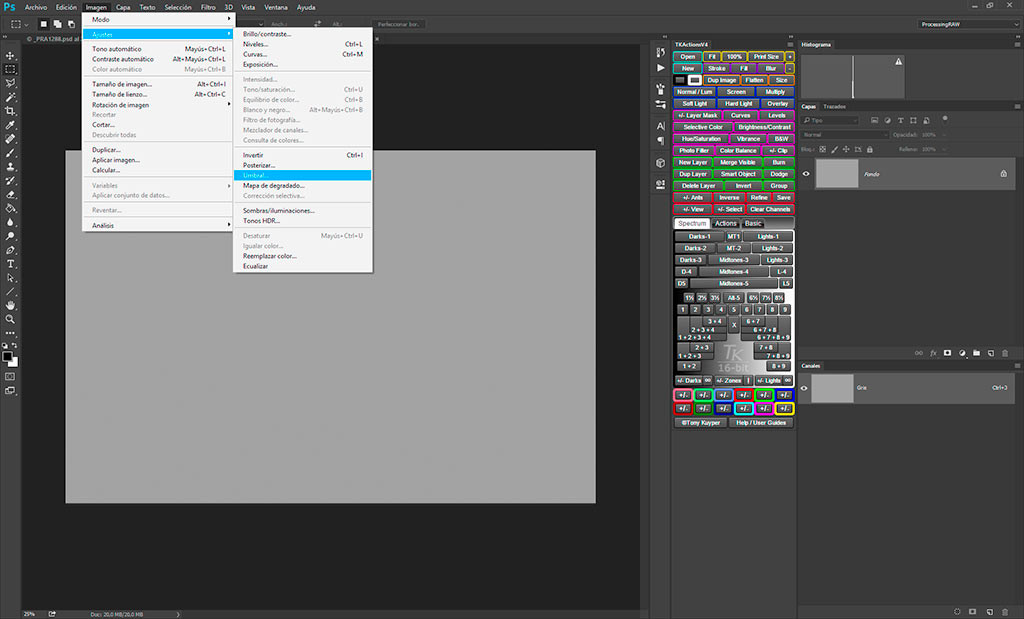Click the delete layer trash icon
Viewport: 1024px width, 619px height.
coord(1005,353)
